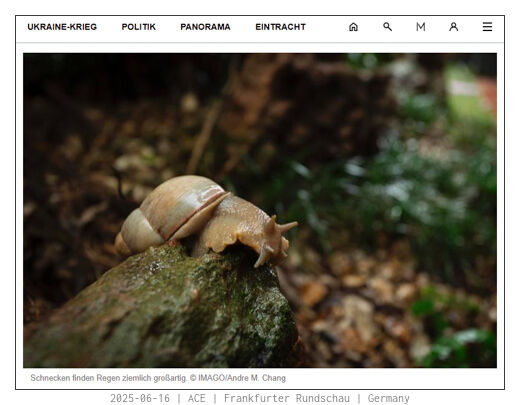Click the blurred green foliage in photo
This screenshot has height=405, width=520.
pyautogui.click(x=417, y=187)
